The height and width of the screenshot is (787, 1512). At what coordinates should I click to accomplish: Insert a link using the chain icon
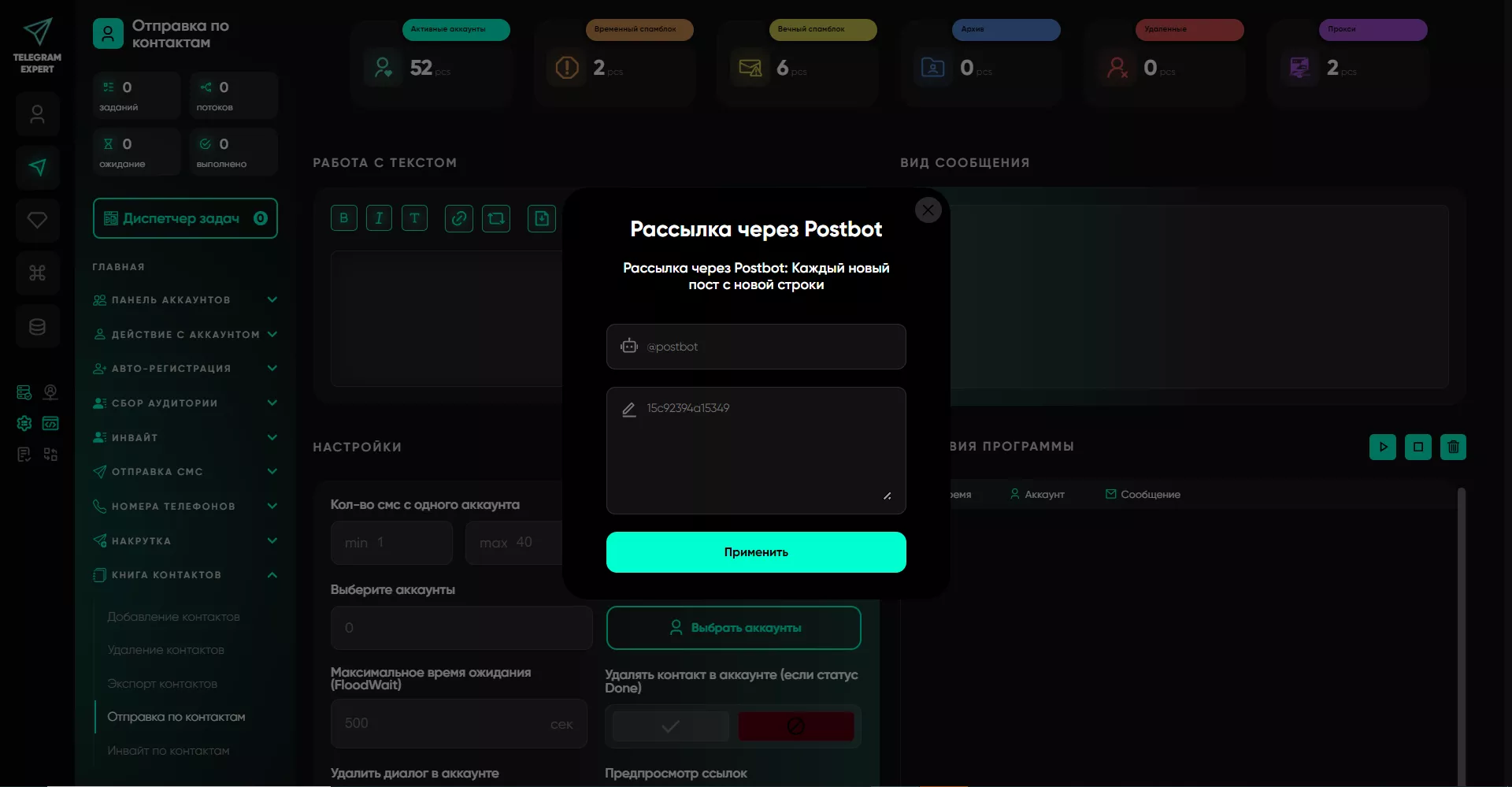[x=459, y=218]
